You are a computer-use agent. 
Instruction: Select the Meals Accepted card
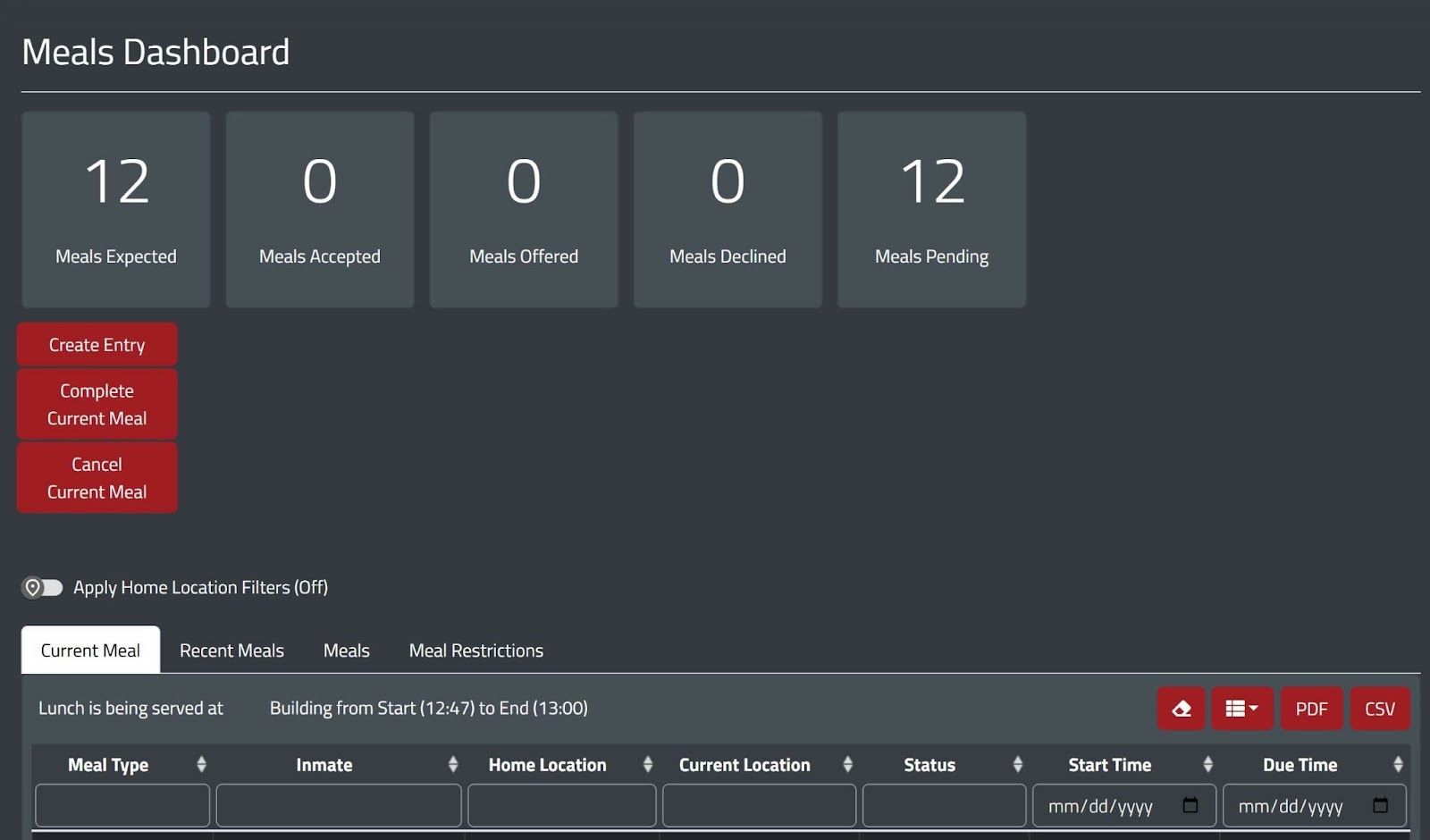tap(320, 210)
